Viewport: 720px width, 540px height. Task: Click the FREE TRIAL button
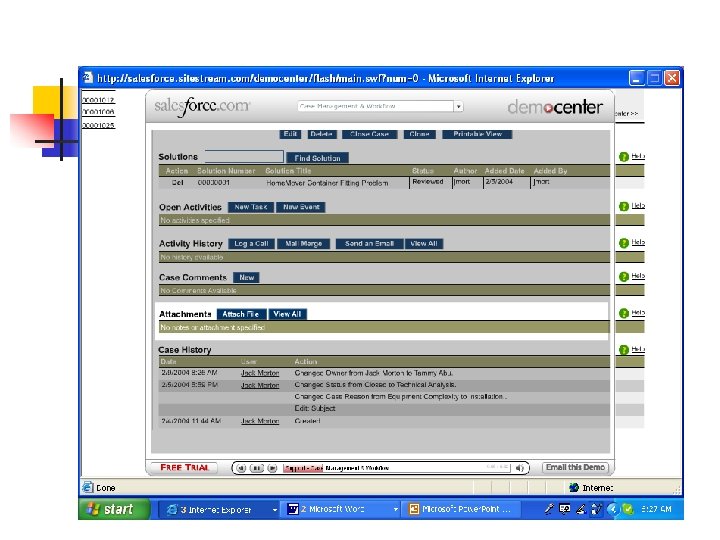185,467
